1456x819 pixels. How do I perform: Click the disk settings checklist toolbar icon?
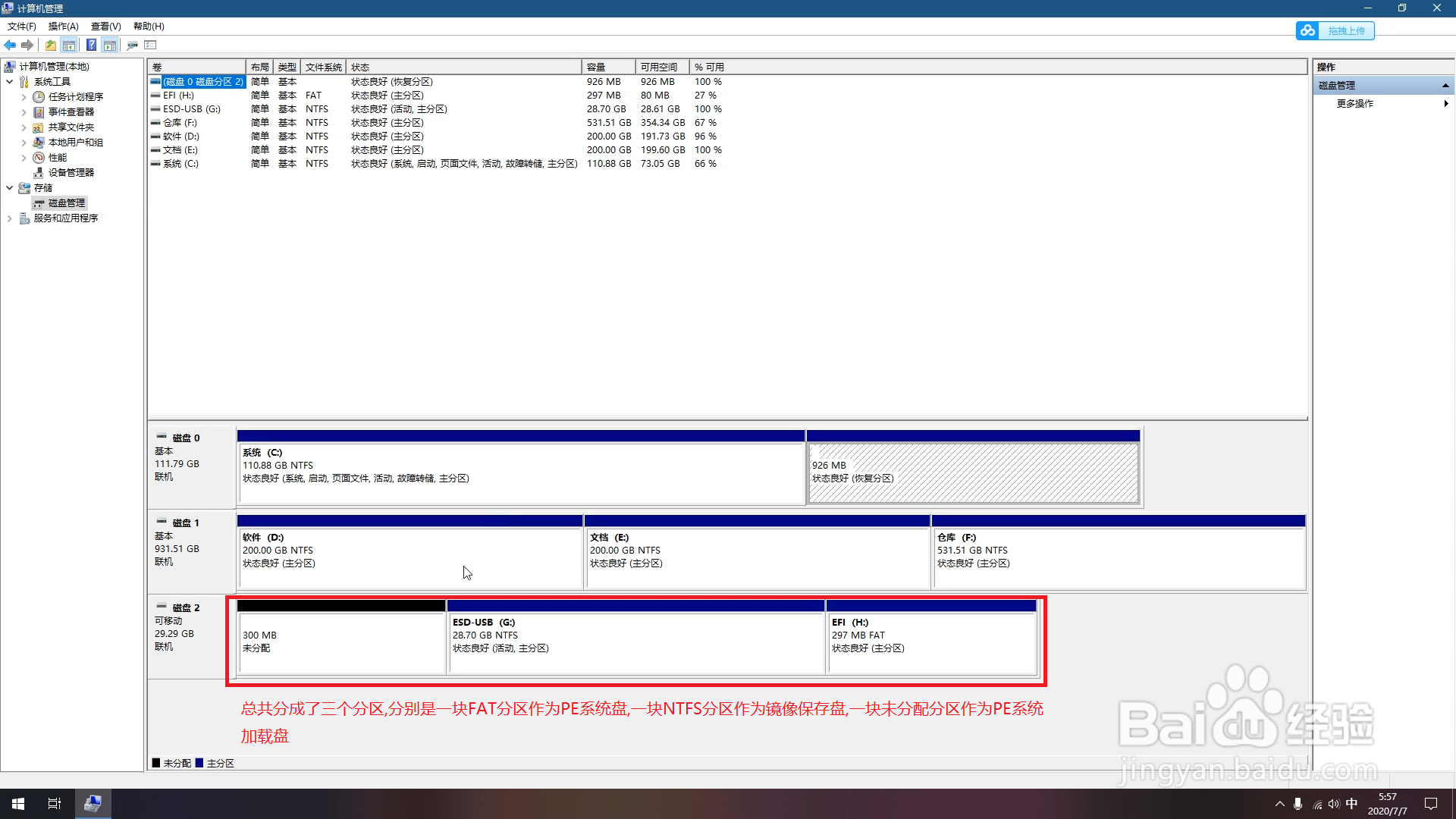coord(150,45)
